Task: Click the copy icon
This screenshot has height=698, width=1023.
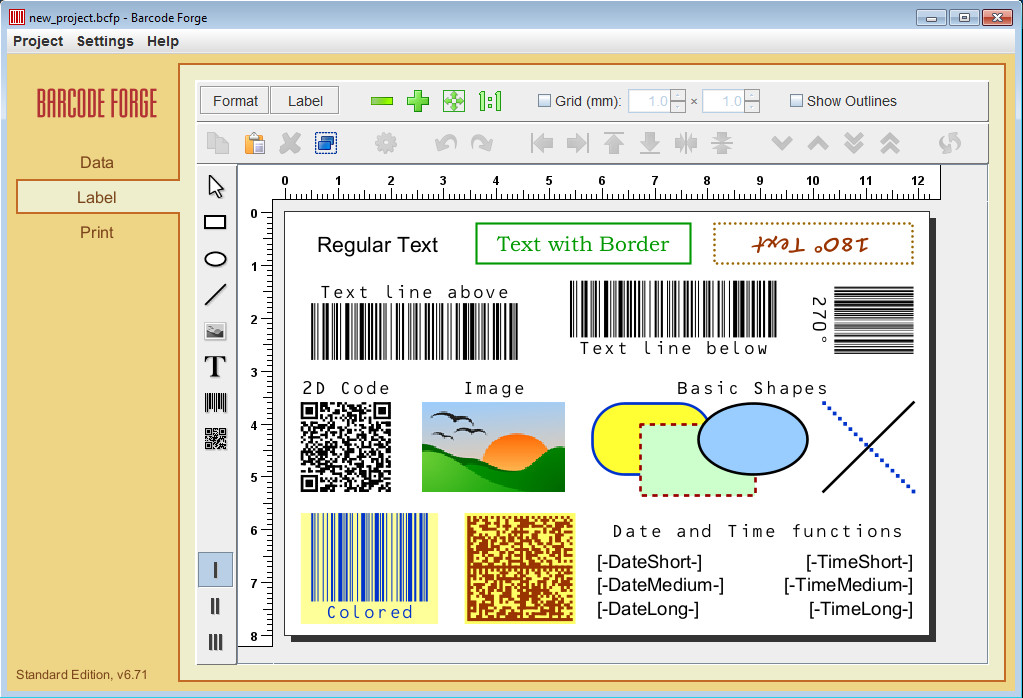Action: tap(218, 143)
